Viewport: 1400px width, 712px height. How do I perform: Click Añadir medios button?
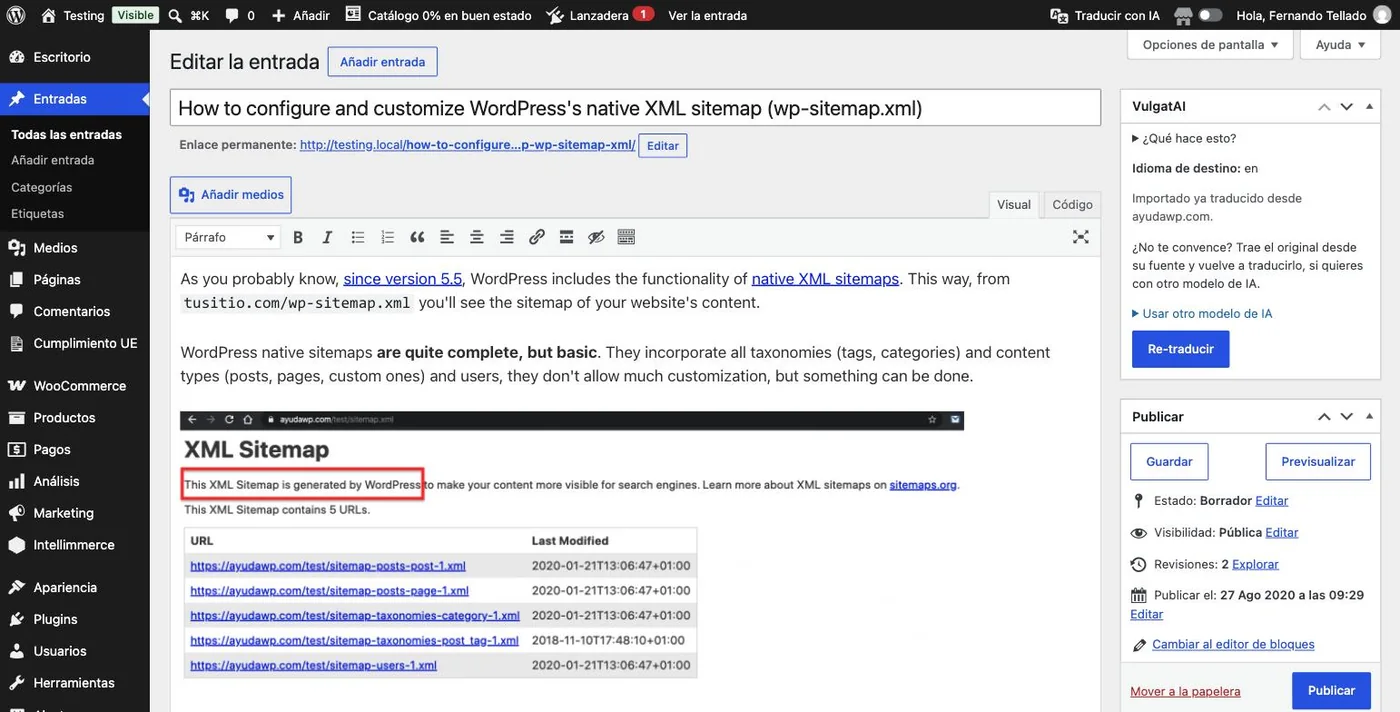(x=231, y=195)
